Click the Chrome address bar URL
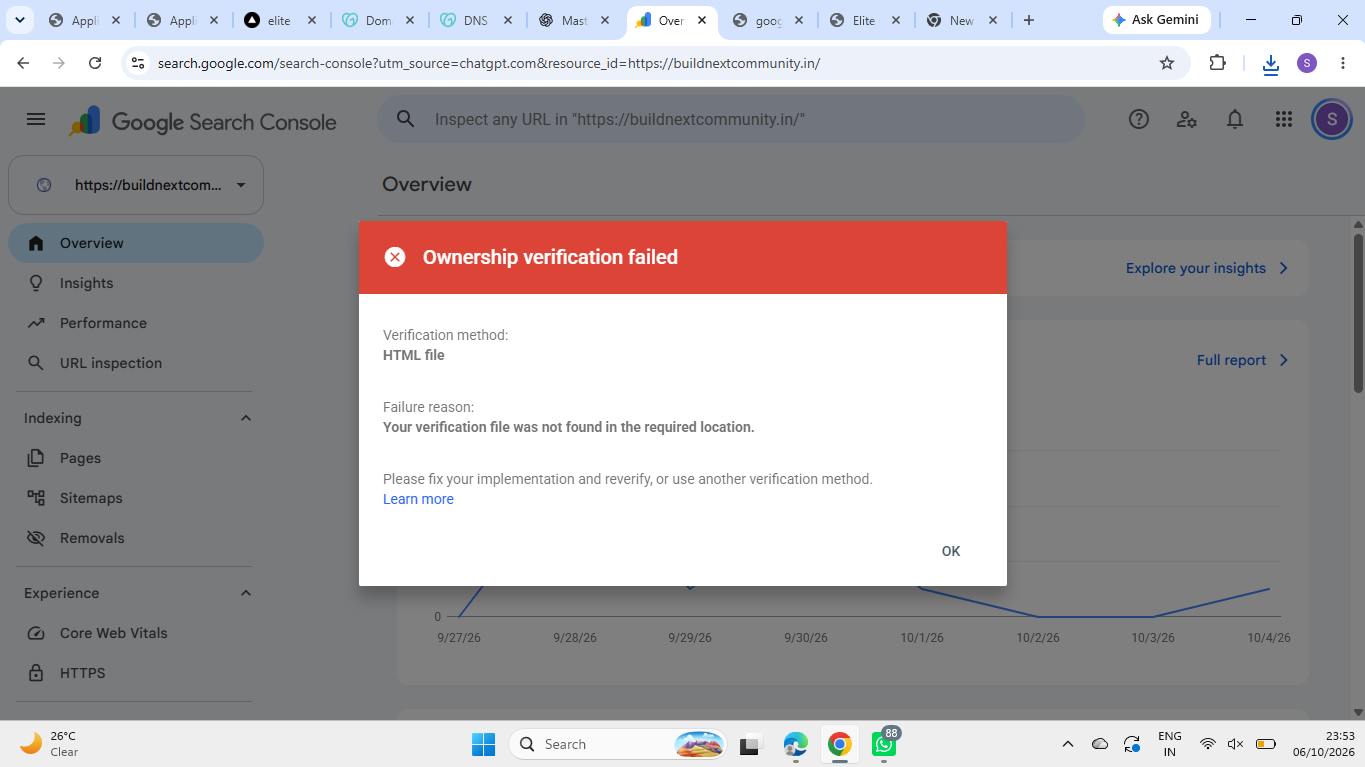Image resolution: width=1365 pixels, height=767 pixels. (x=489, y=63)
